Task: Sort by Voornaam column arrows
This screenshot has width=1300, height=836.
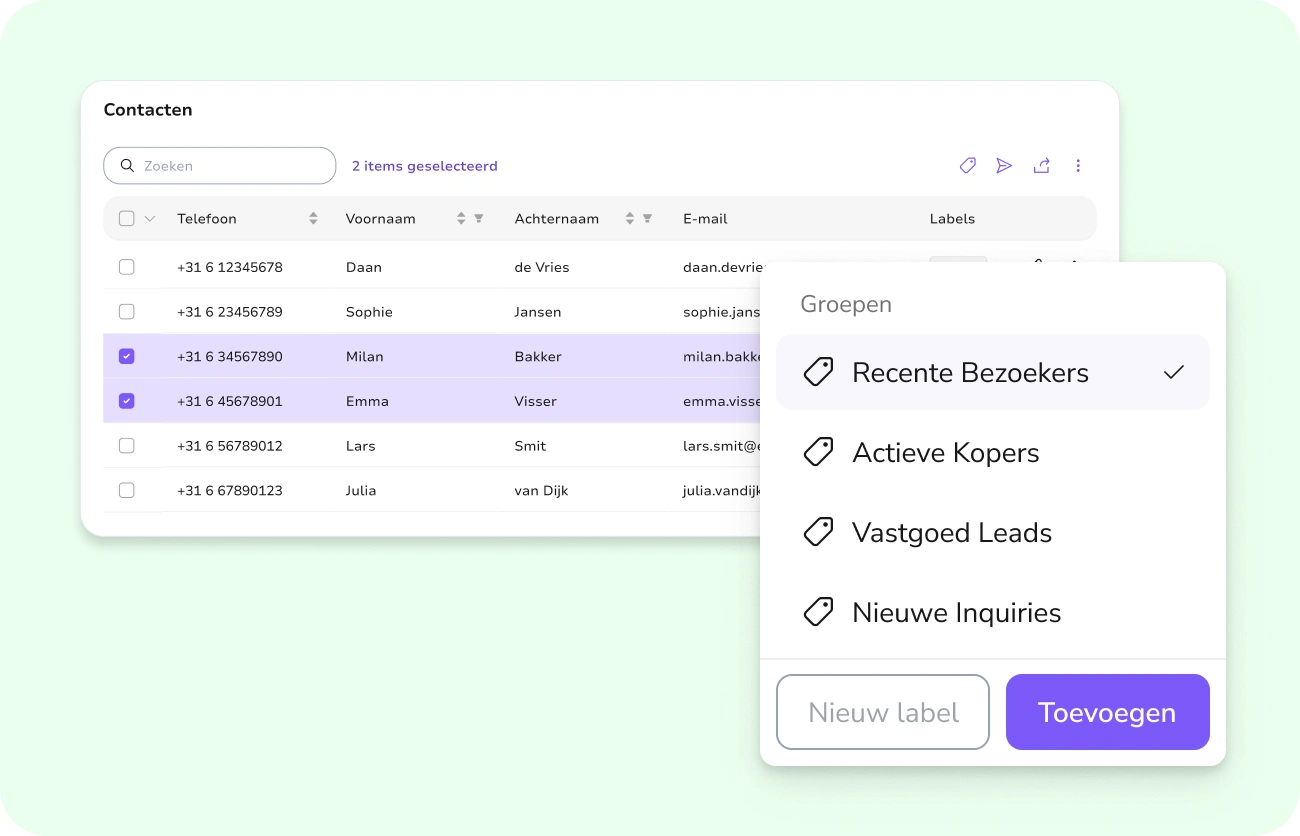Action: point(461,218)
